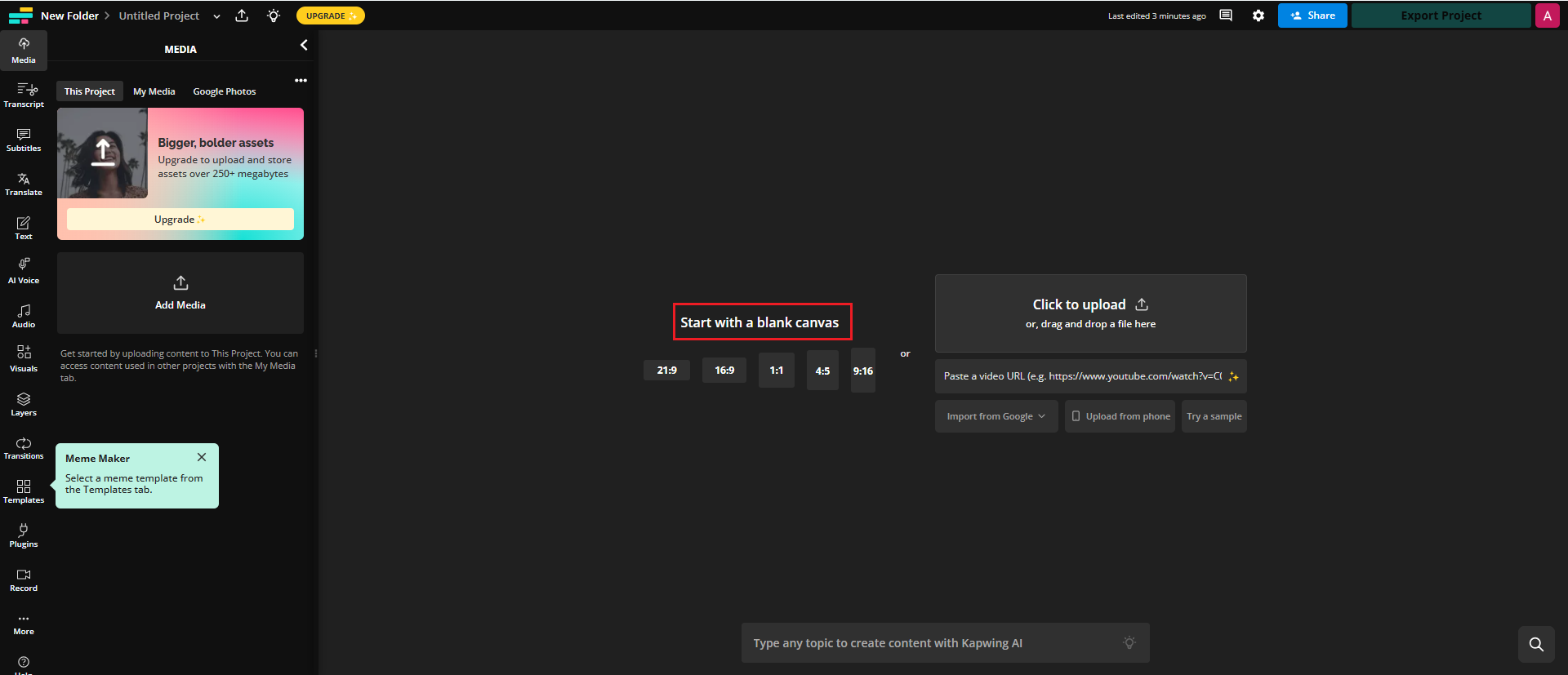The width and height of the screenshot is (1568, 675).
Task: Open the Audio panel
Action: pos(24,316)
